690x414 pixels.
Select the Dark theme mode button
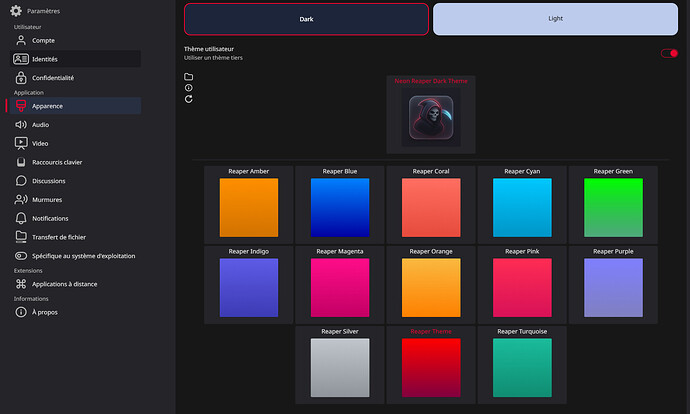(306, 19)
